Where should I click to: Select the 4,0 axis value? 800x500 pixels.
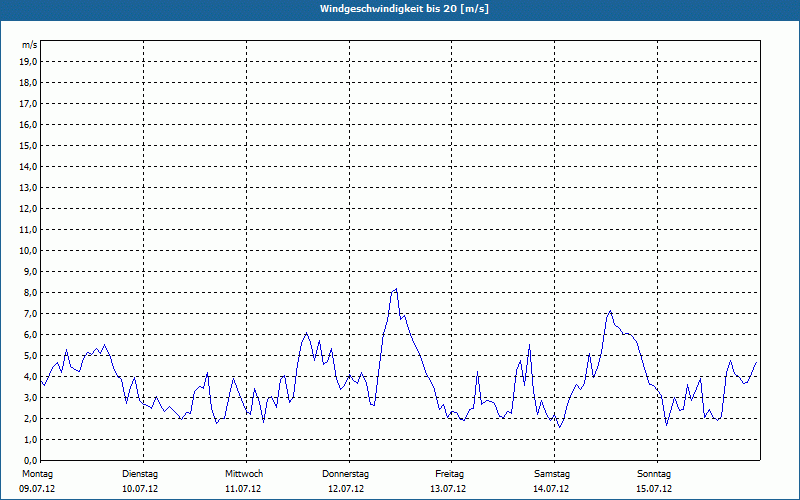[31, 377]
